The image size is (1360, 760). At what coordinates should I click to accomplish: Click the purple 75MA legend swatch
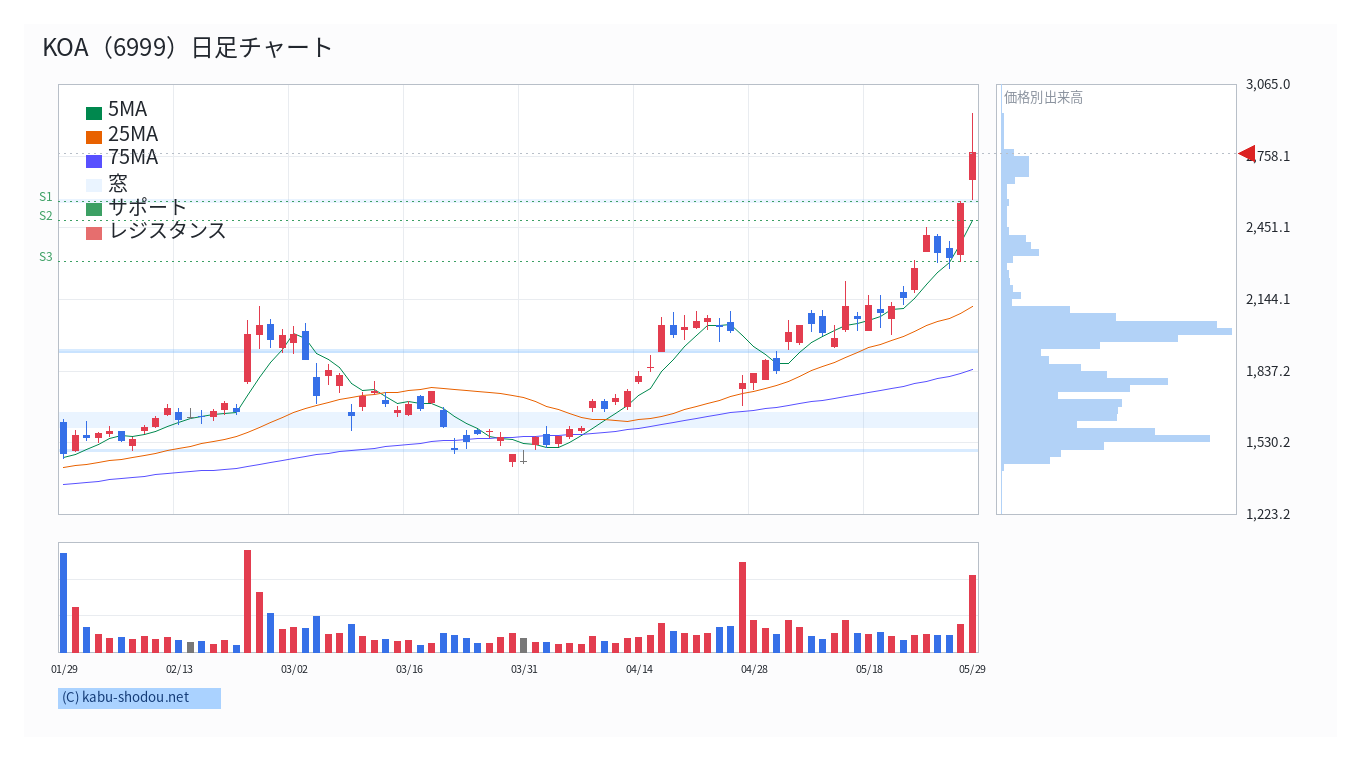[94, 161]
